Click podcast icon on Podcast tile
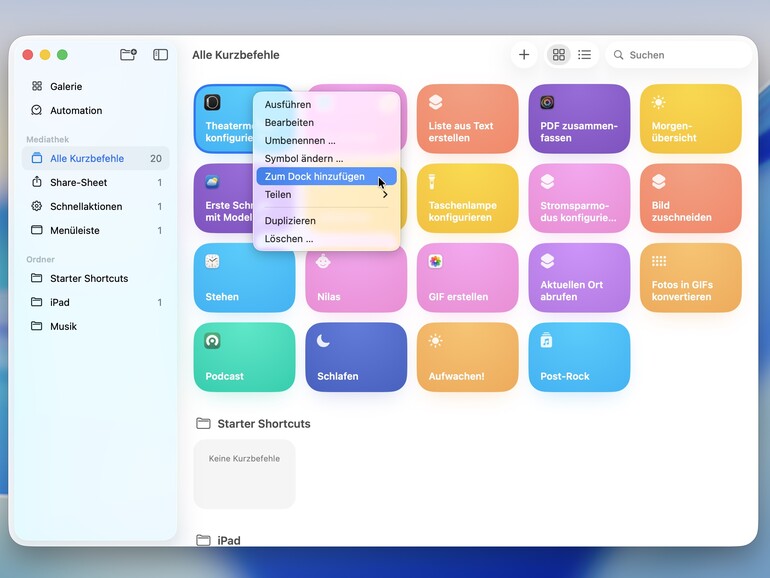770x578 pixels. click(212, 341)
